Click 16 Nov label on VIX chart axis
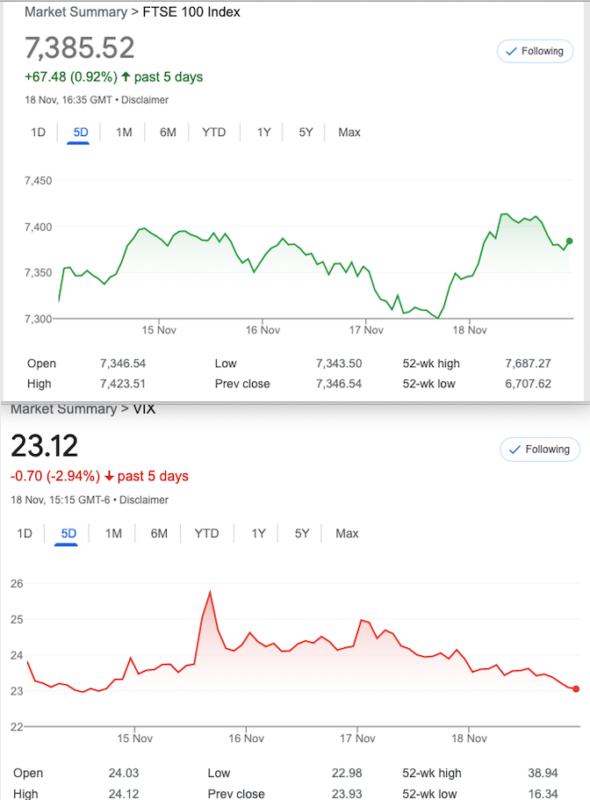Screen dimensions: 590x800 click(x=246, y=738)
